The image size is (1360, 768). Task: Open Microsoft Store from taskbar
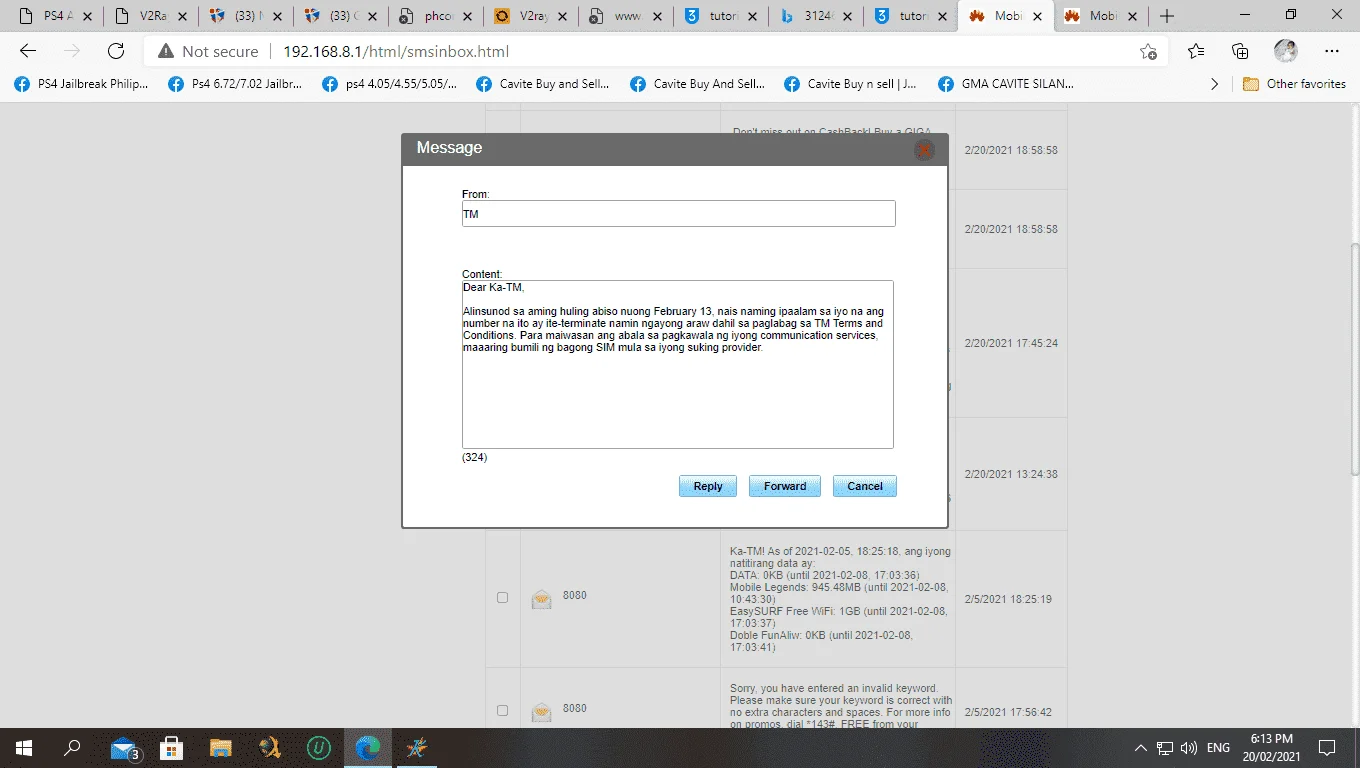coord(171,748)
